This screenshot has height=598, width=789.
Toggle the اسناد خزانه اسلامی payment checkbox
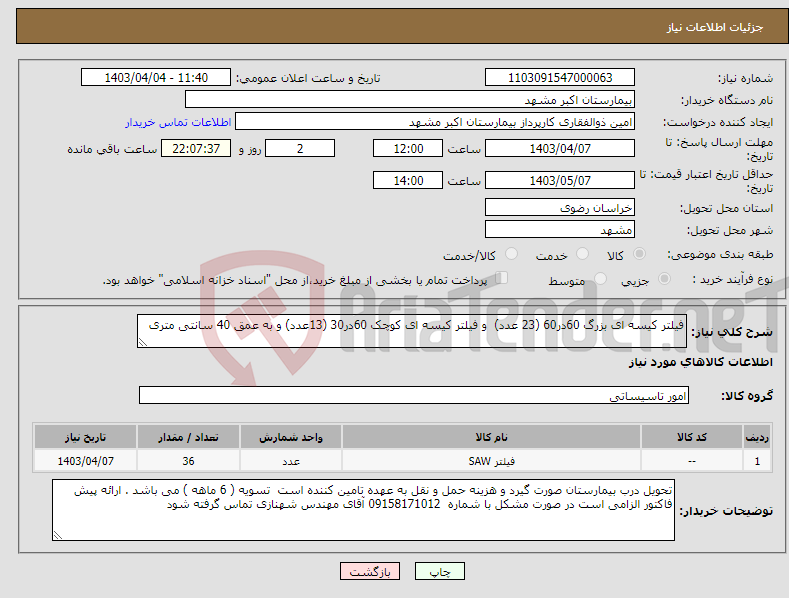502,278
